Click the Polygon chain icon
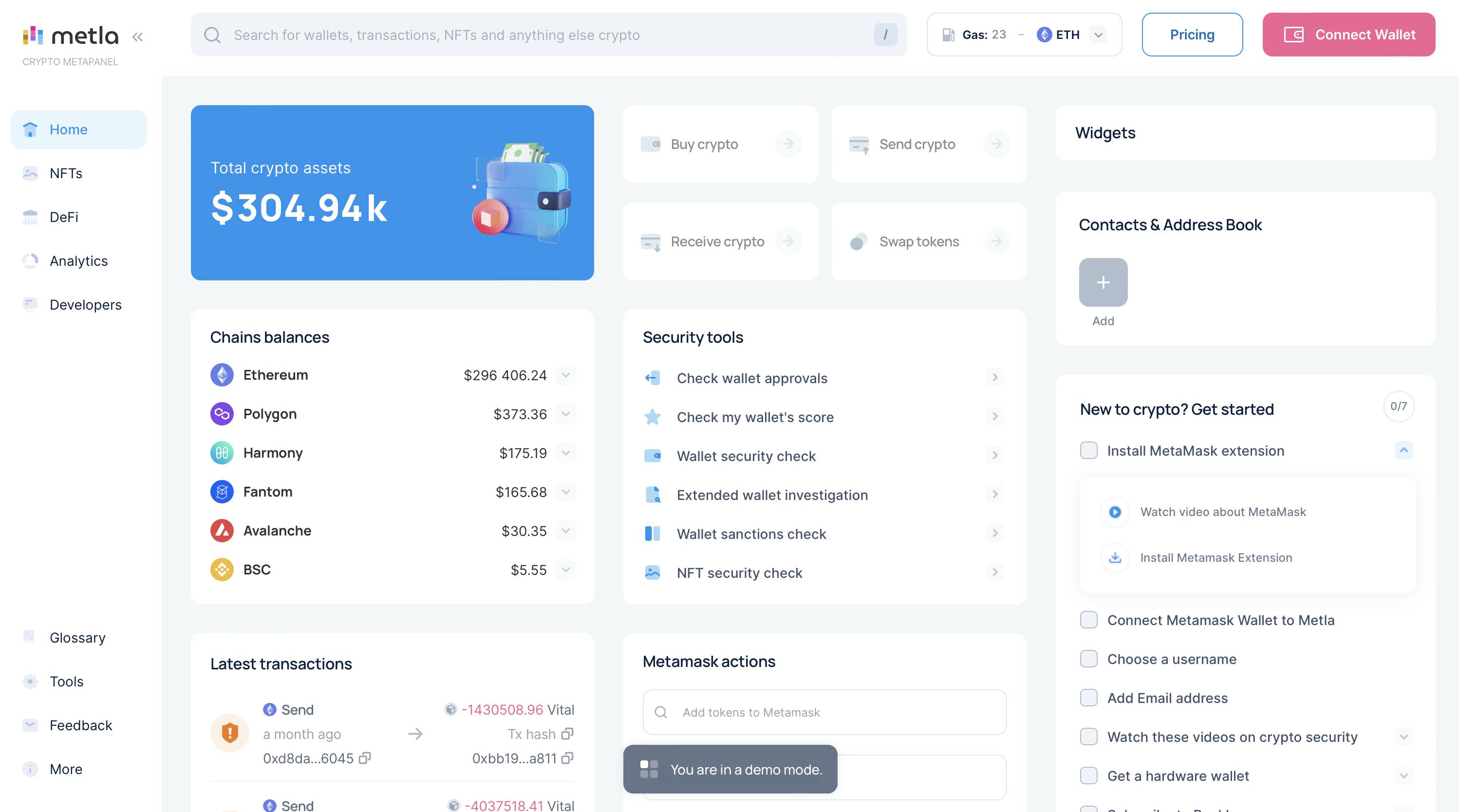 [222, 414]
